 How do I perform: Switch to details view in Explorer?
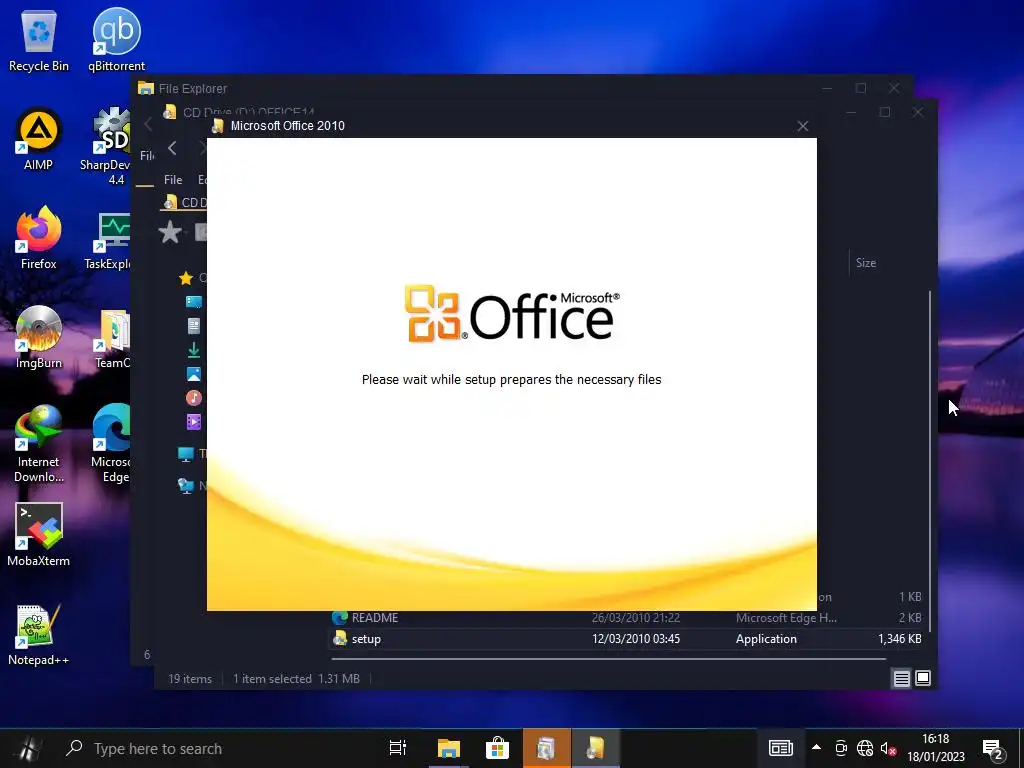pyautogui.click(x=901, y=679)
